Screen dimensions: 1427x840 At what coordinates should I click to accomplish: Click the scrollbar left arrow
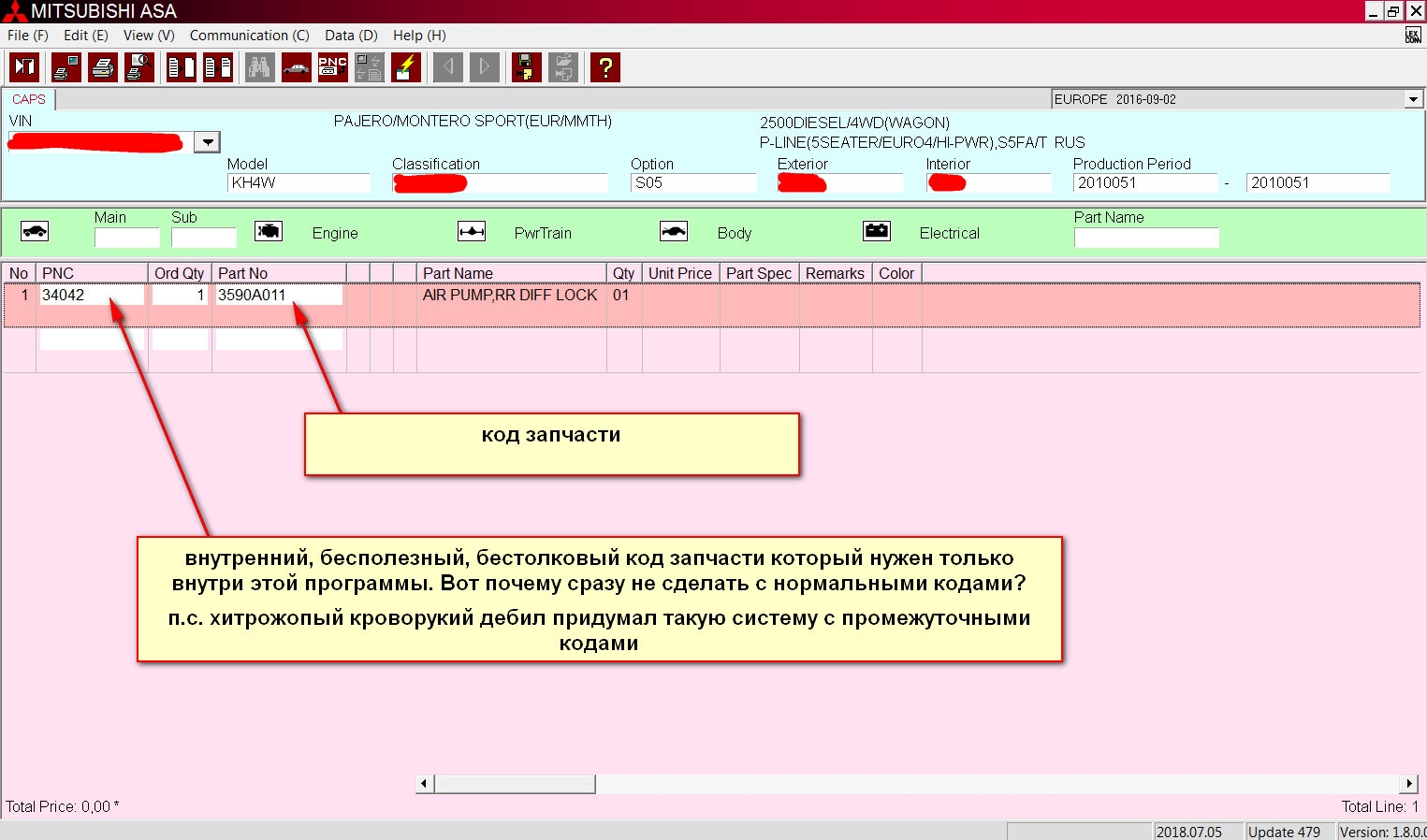pyautogui.click(x=425, y=784)
